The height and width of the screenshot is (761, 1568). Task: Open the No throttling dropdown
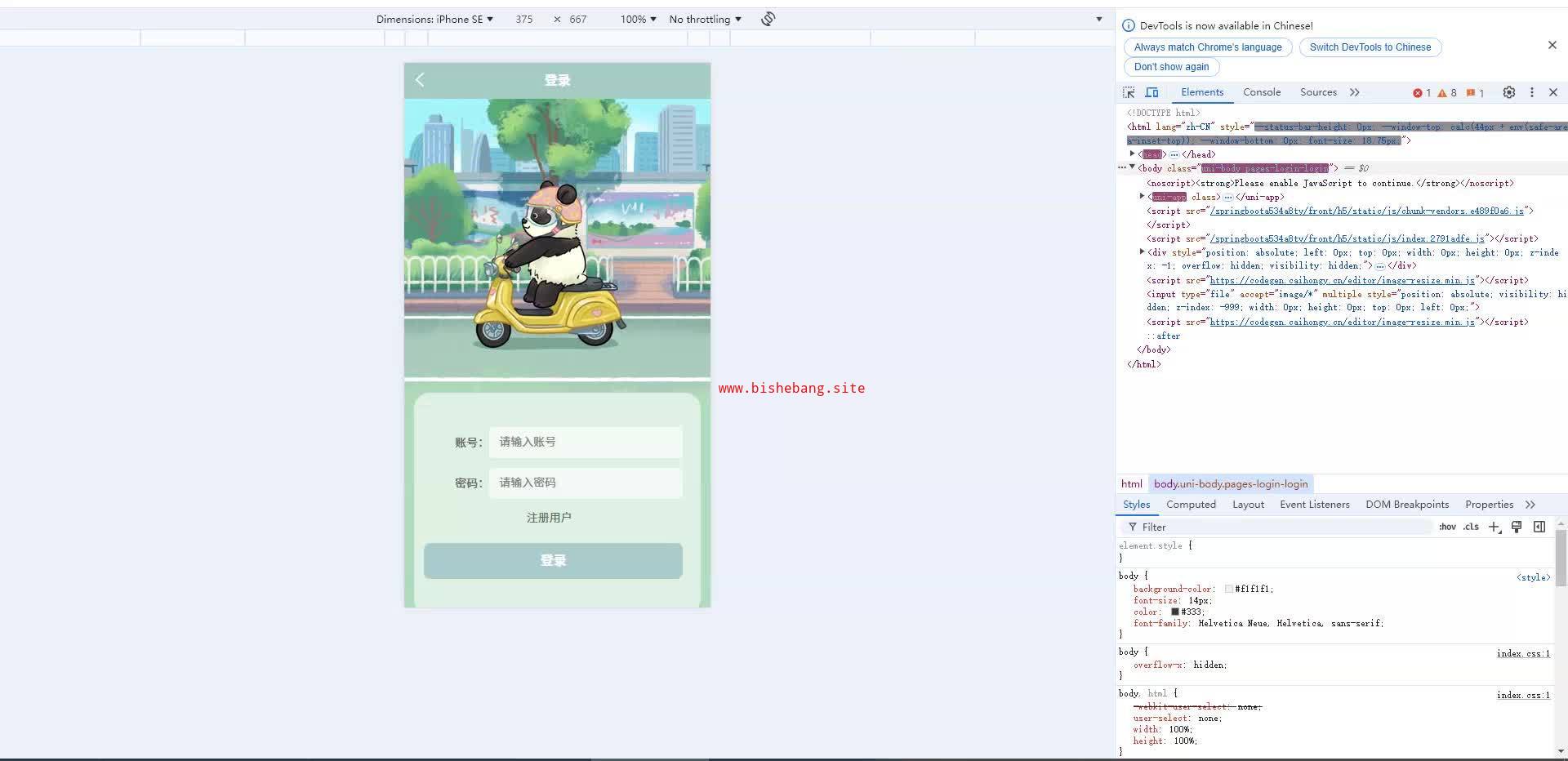(705, 19)
